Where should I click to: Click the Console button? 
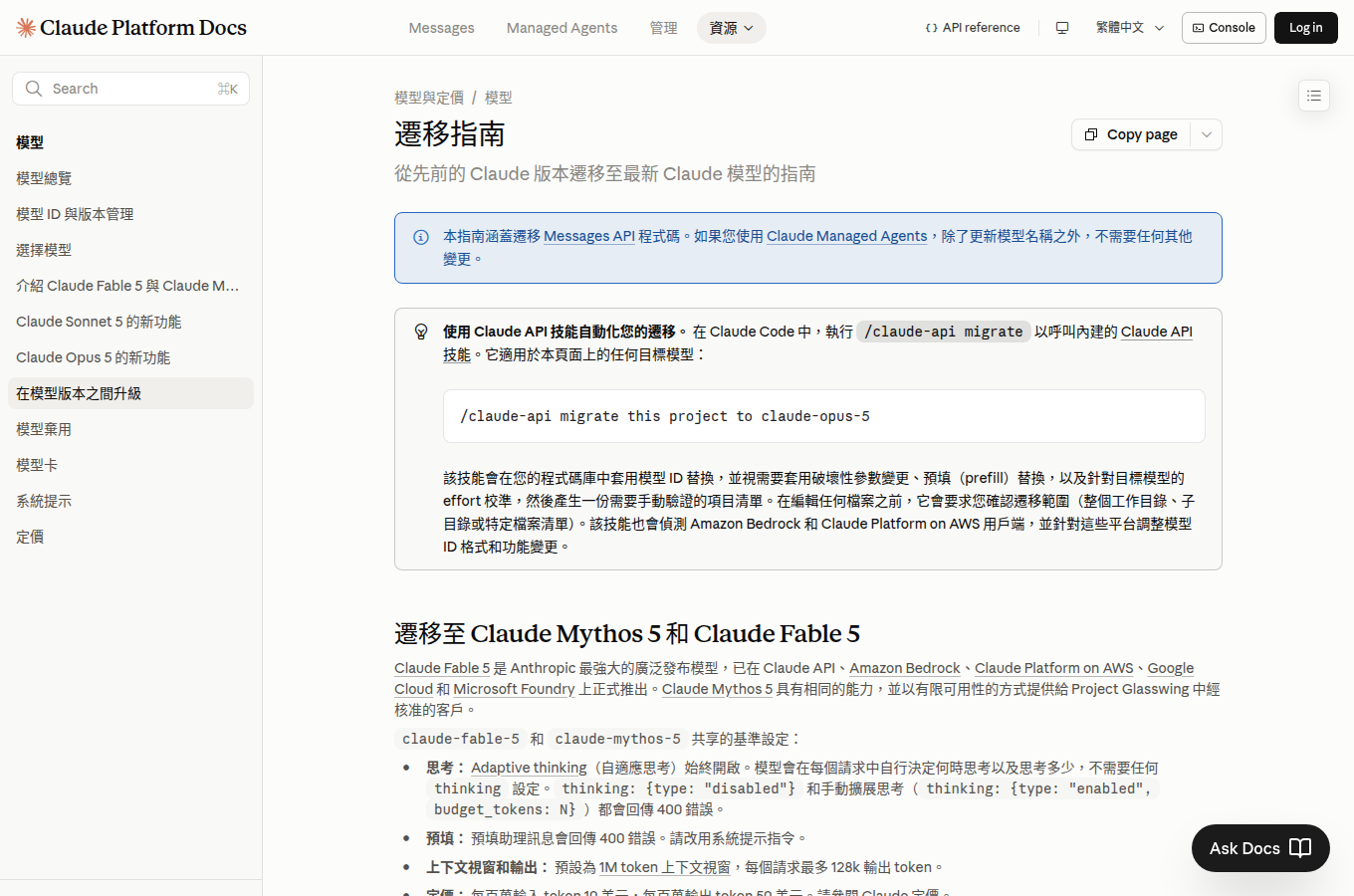[1224, 28]
